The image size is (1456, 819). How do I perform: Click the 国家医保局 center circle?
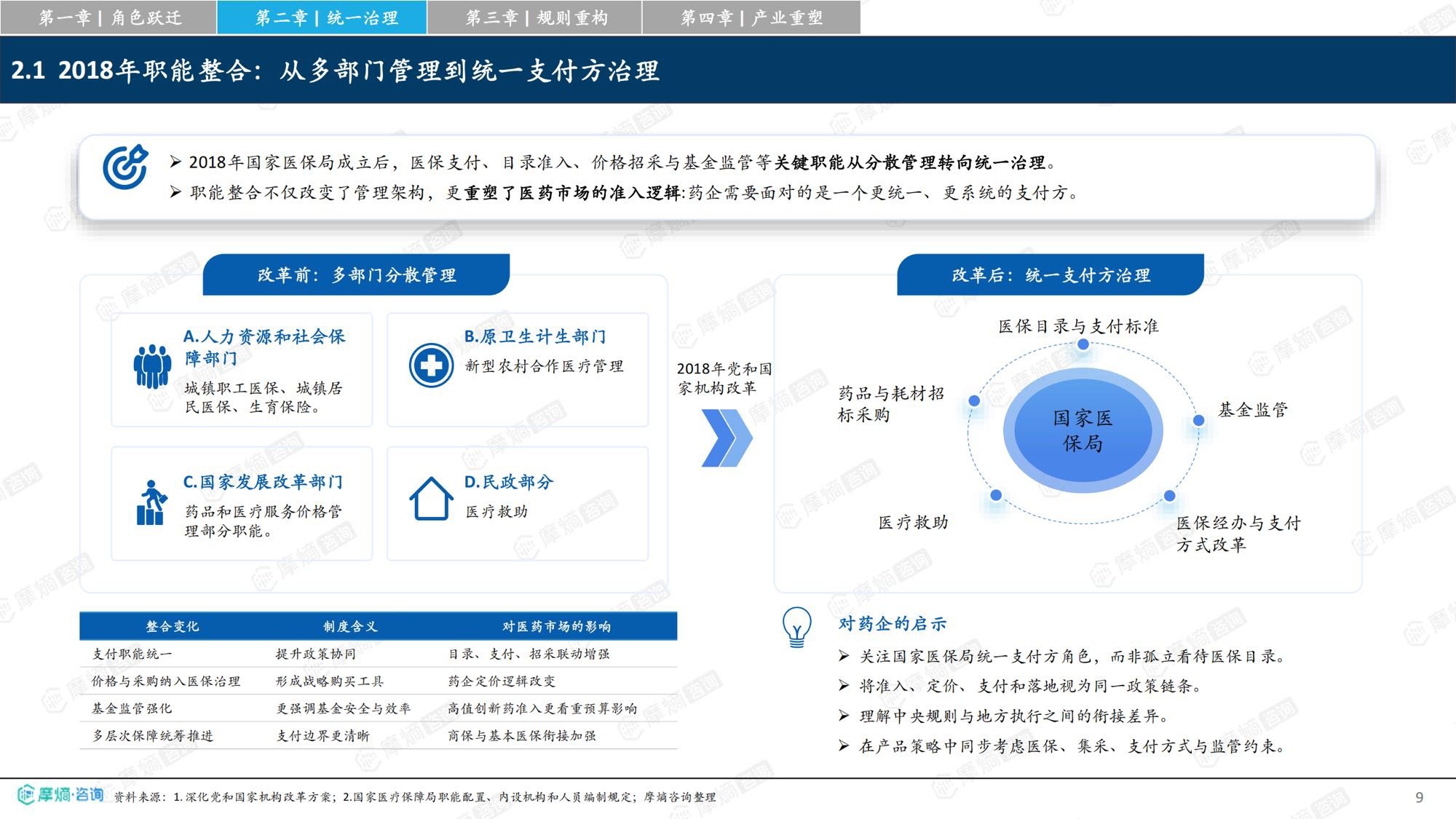coord(1083,430)
